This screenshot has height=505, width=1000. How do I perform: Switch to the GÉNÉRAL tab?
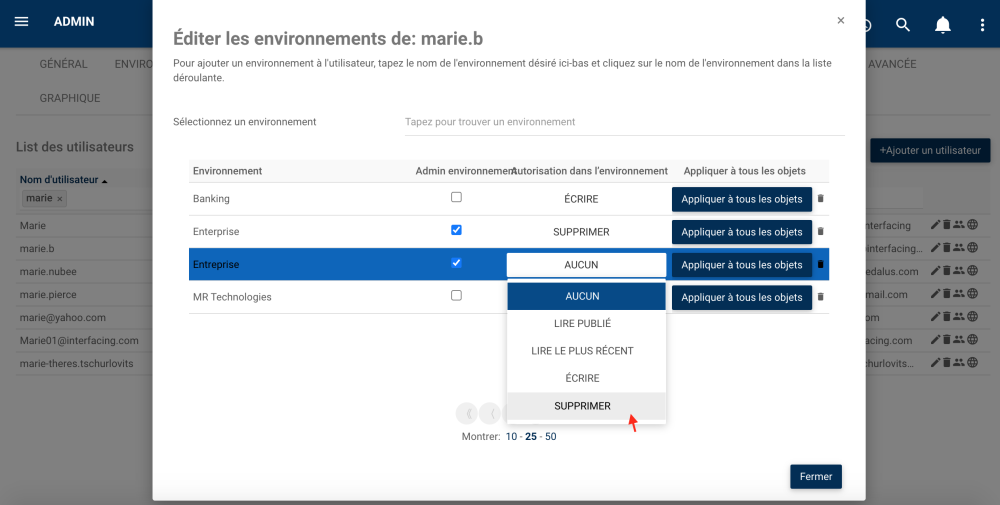63,64
